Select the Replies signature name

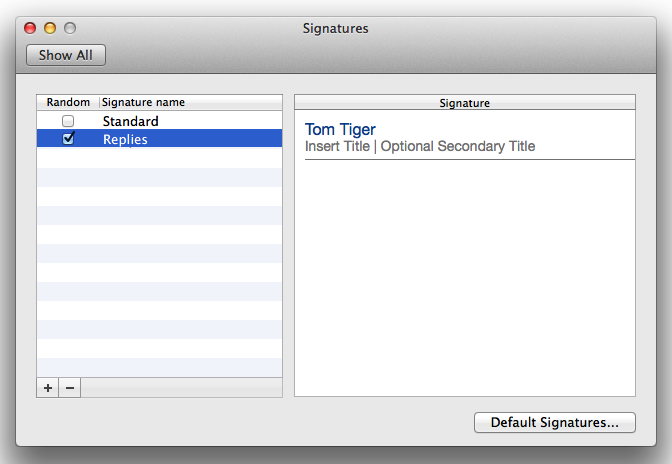coord(125,139)
